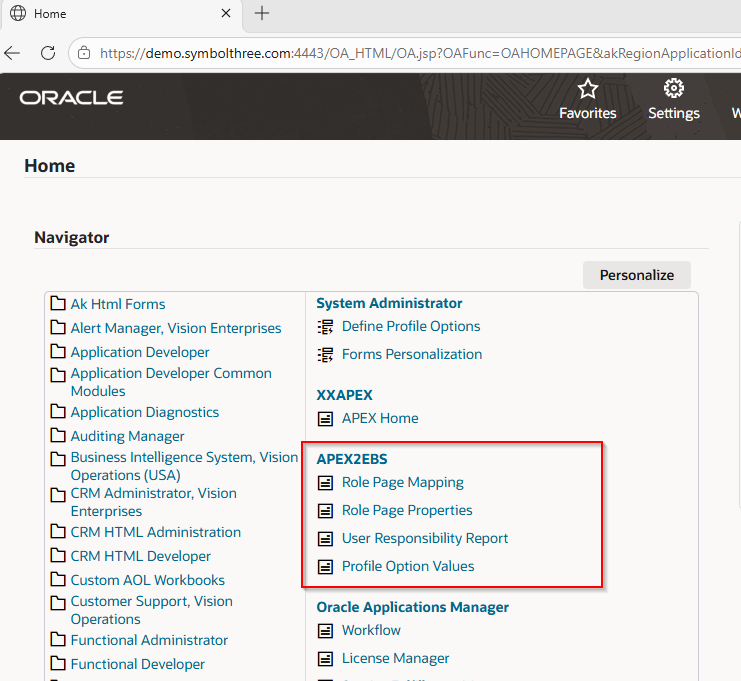Open Alert Manager, Vision Enterprises link

click(x=176, y=328)
